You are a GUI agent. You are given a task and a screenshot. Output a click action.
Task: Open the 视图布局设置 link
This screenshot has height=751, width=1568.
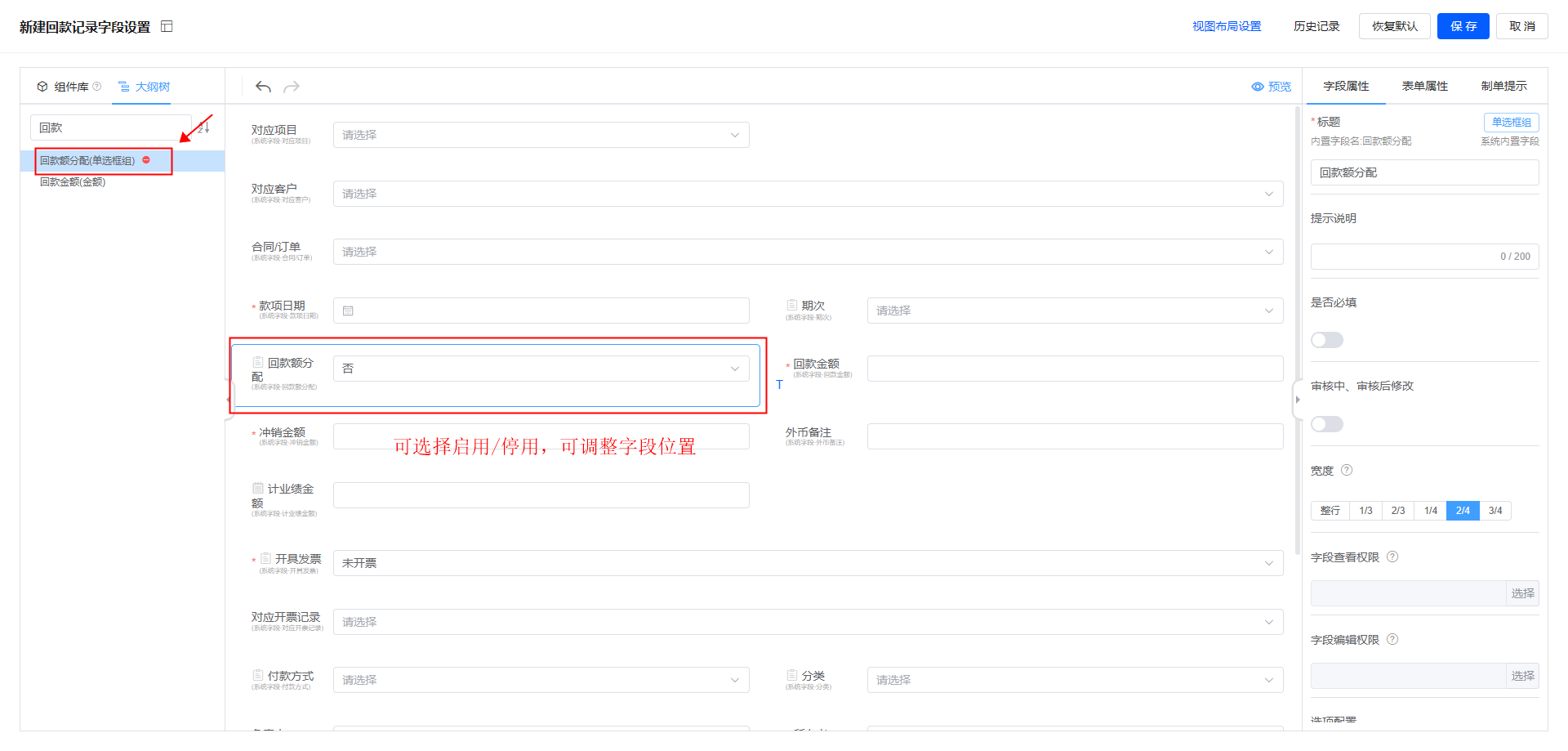pyautogui.click(x=1226, y=26)
